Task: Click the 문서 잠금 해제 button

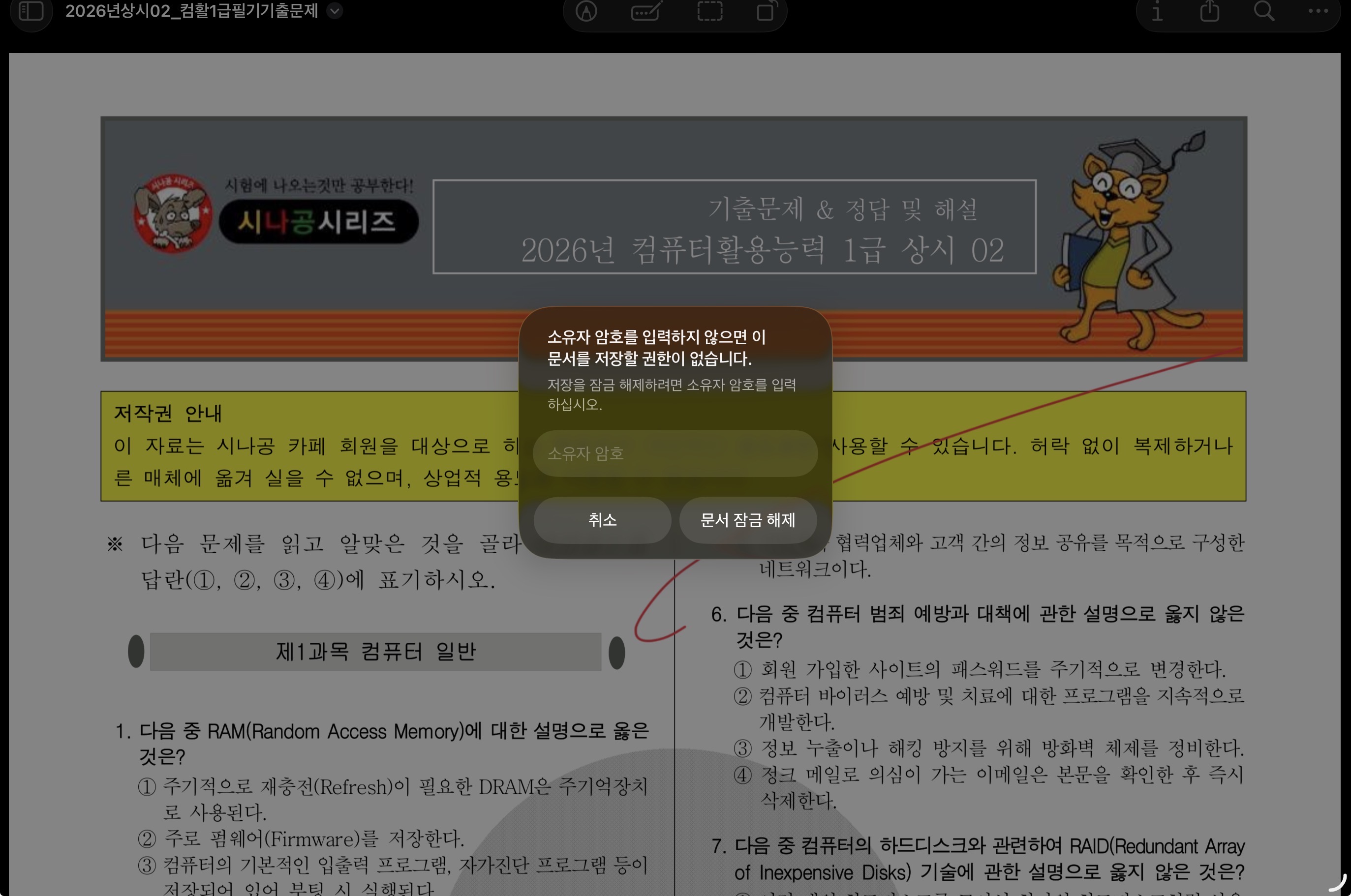Action: point(748,520)
